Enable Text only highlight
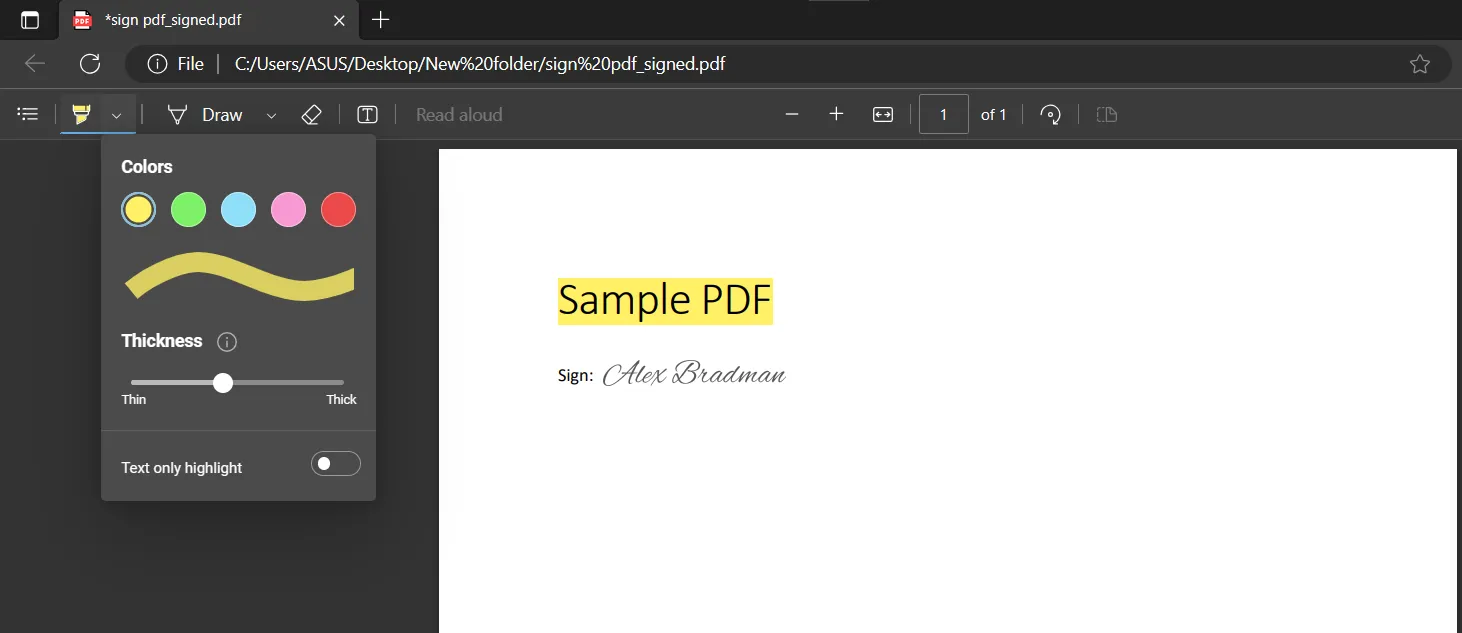The width and height of the screenshot is (1462, 633). pos(335,463)
